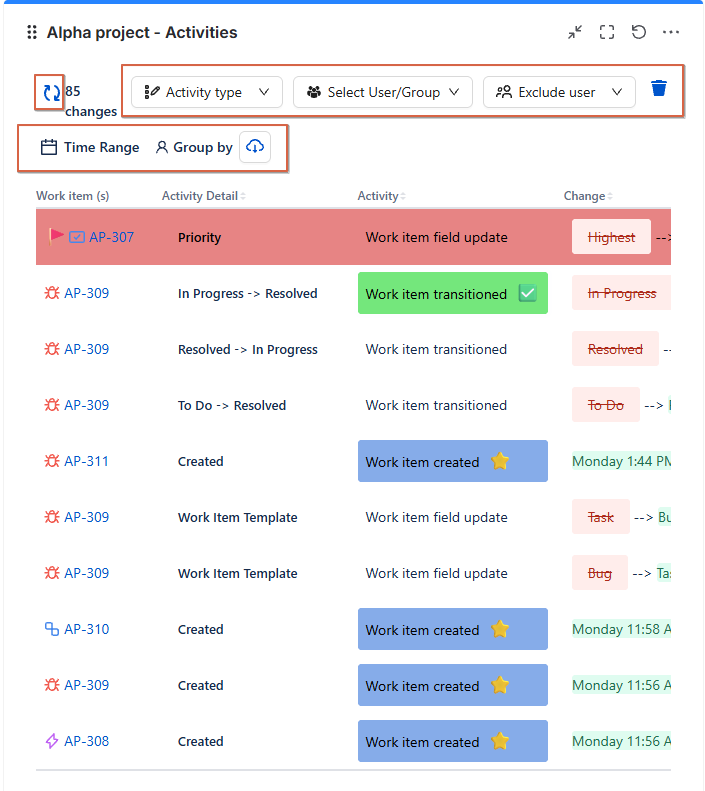Click the star on AP-311 Work item created
The width and height of the screenshot is (705, 791).
[x=500, y=461]
